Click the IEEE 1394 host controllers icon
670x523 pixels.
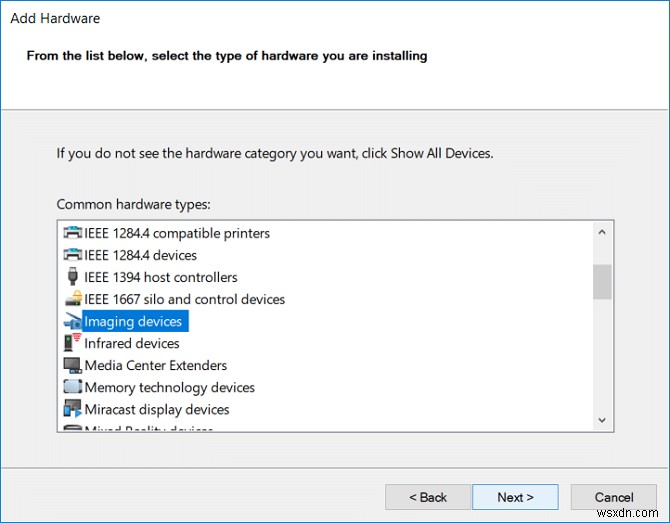point(72,277)
